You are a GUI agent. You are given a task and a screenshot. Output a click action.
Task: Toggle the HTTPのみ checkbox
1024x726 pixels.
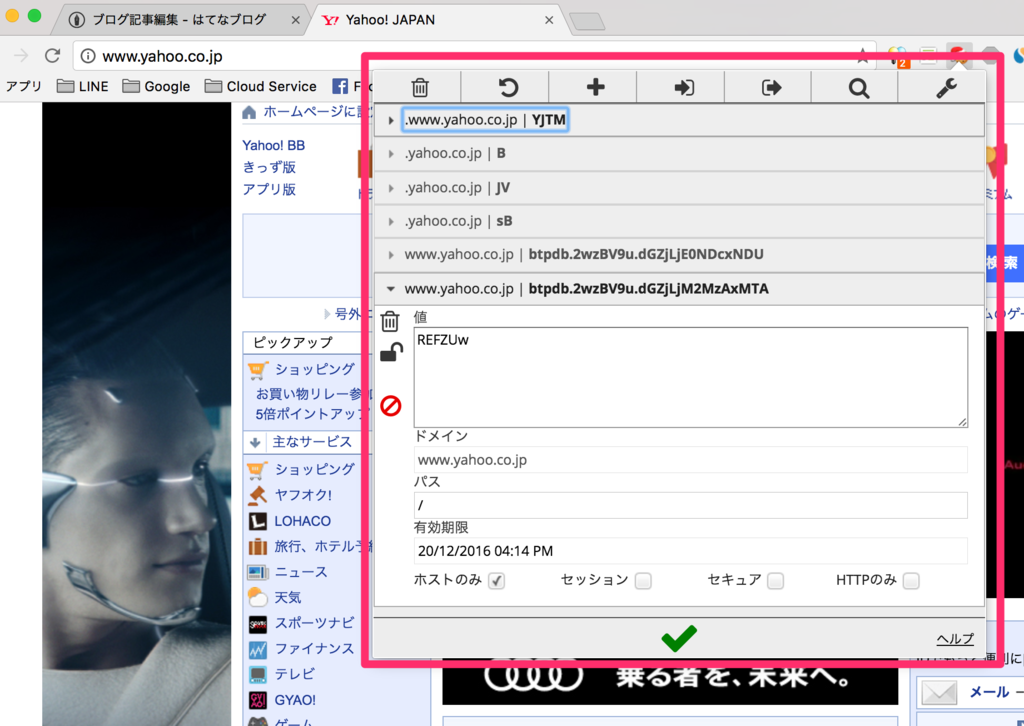point(911,580)
